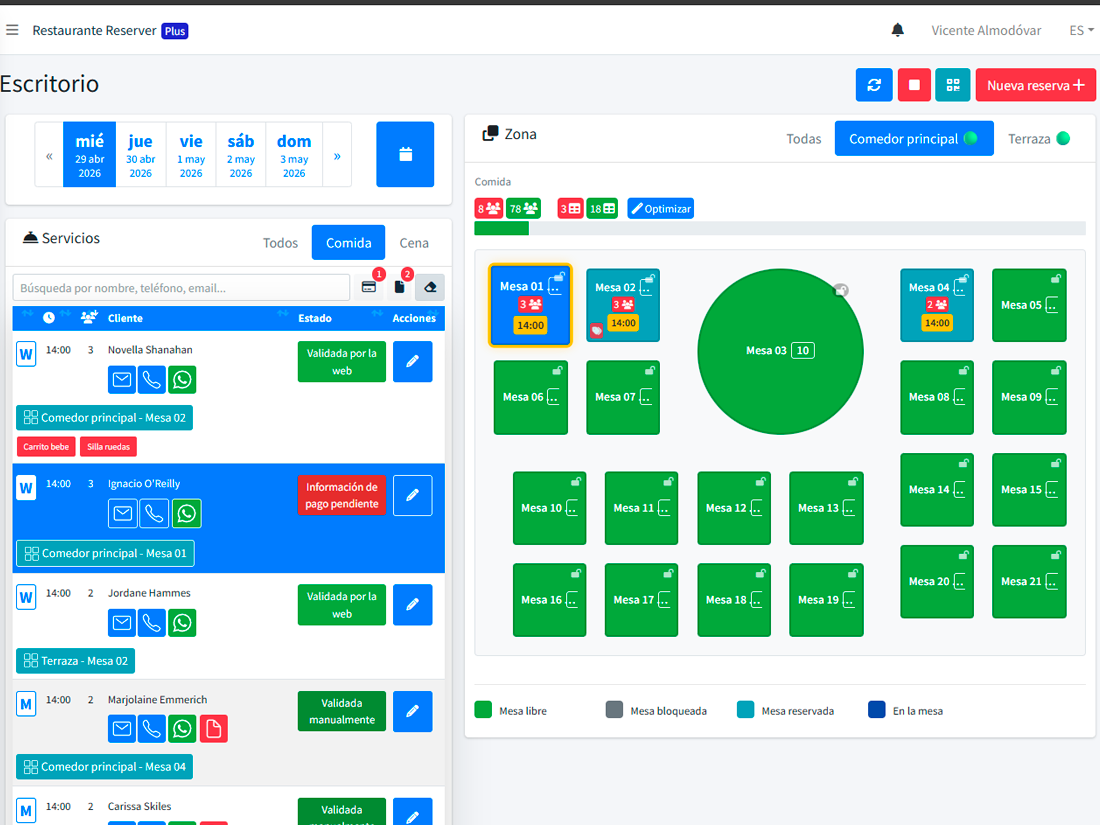
Task: WhatsApp Novella Shanahan
Action: point(182,380)
